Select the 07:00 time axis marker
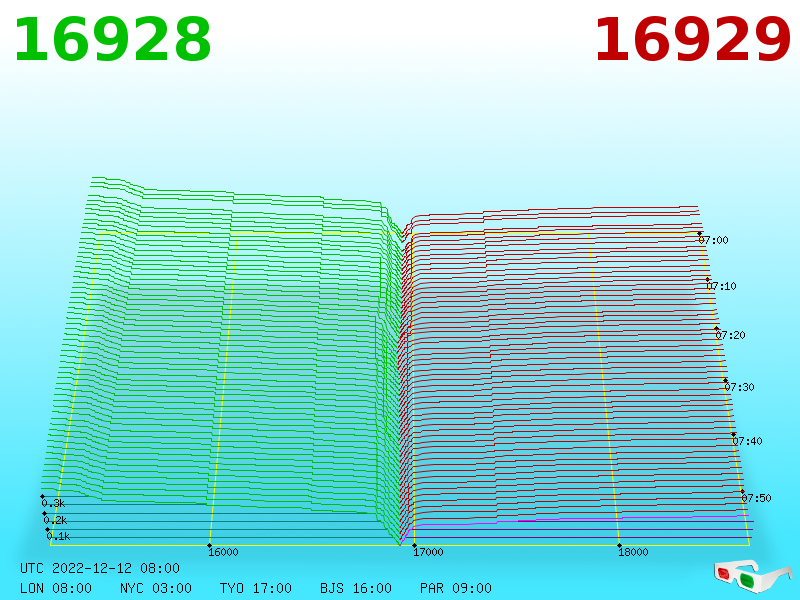The width and height of the screenshot is (800, 600). [713, 240]
